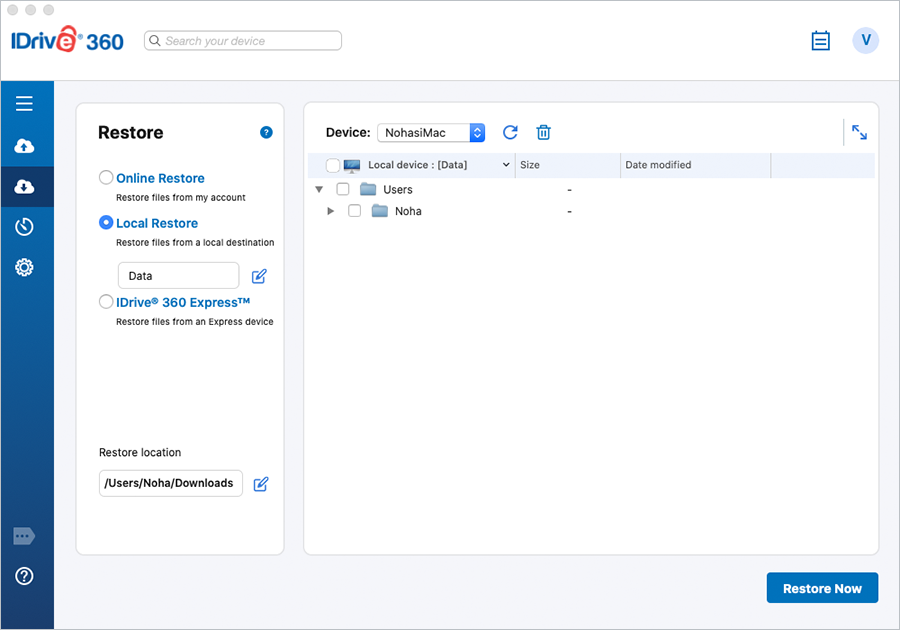Open the Backup cloud upload section

point(24,146)
